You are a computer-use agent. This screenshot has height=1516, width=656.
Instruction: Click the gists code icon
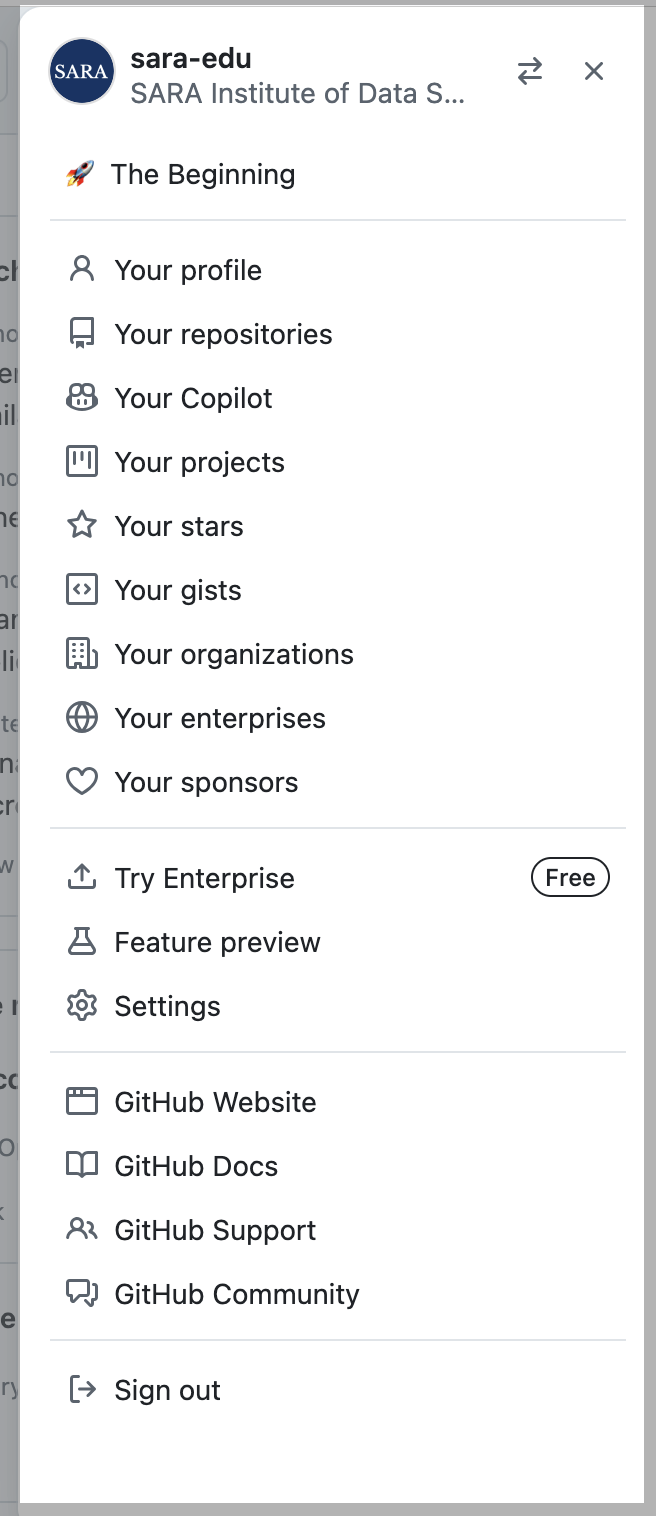coord(81,590)
